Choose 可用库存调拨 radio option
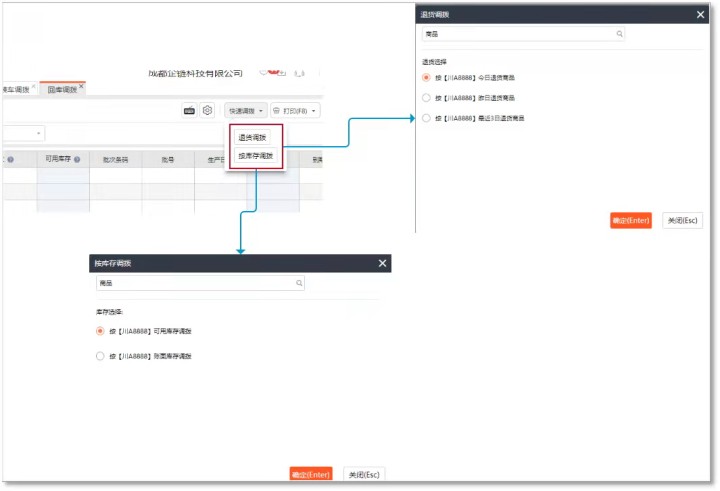Image resolution: width=720 pixels, height=491 pixels. coord(99,331)
